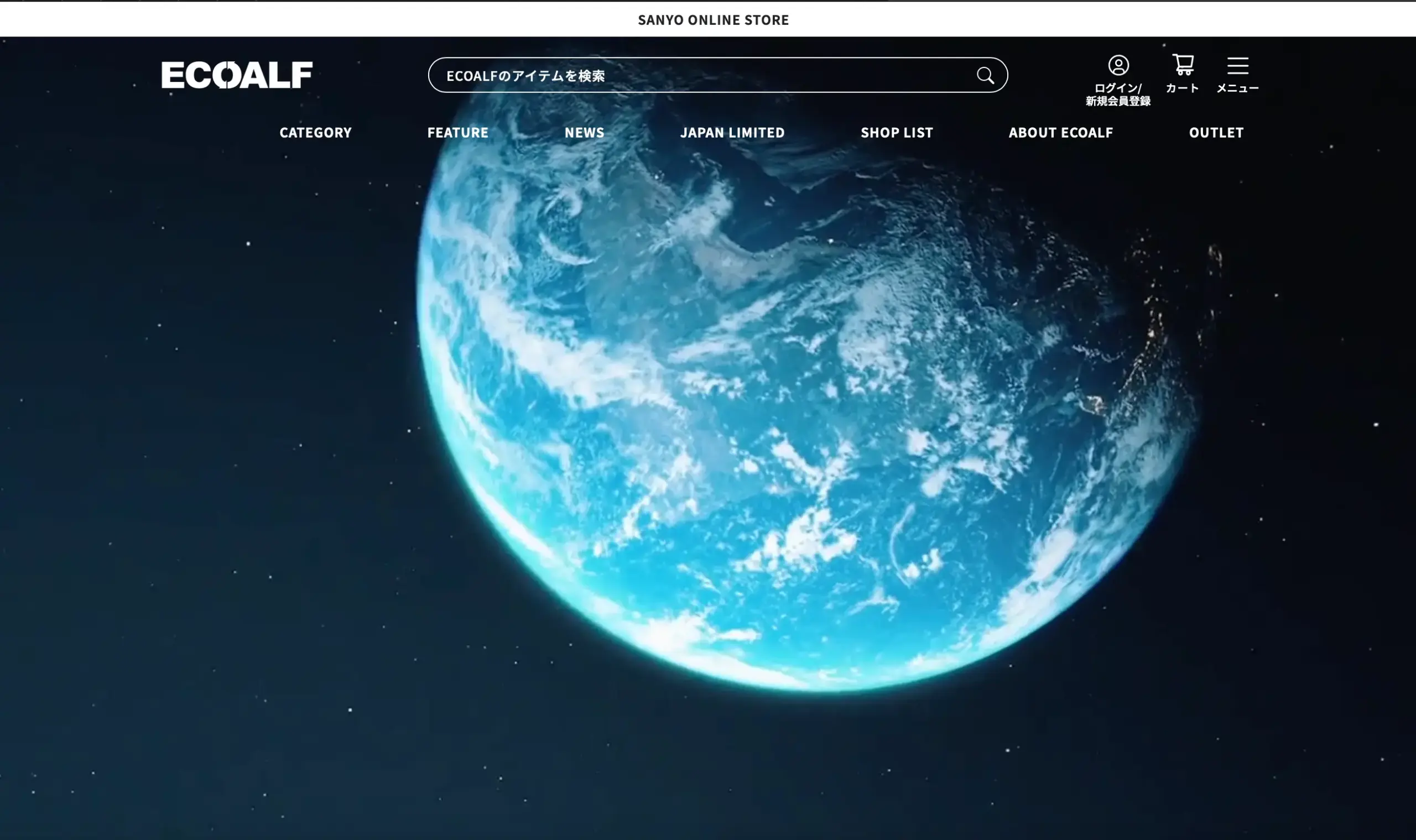Click the magnifier search icon
Image resolution: width=1416 pixels, height=840 pixels.
pos(985,75)
